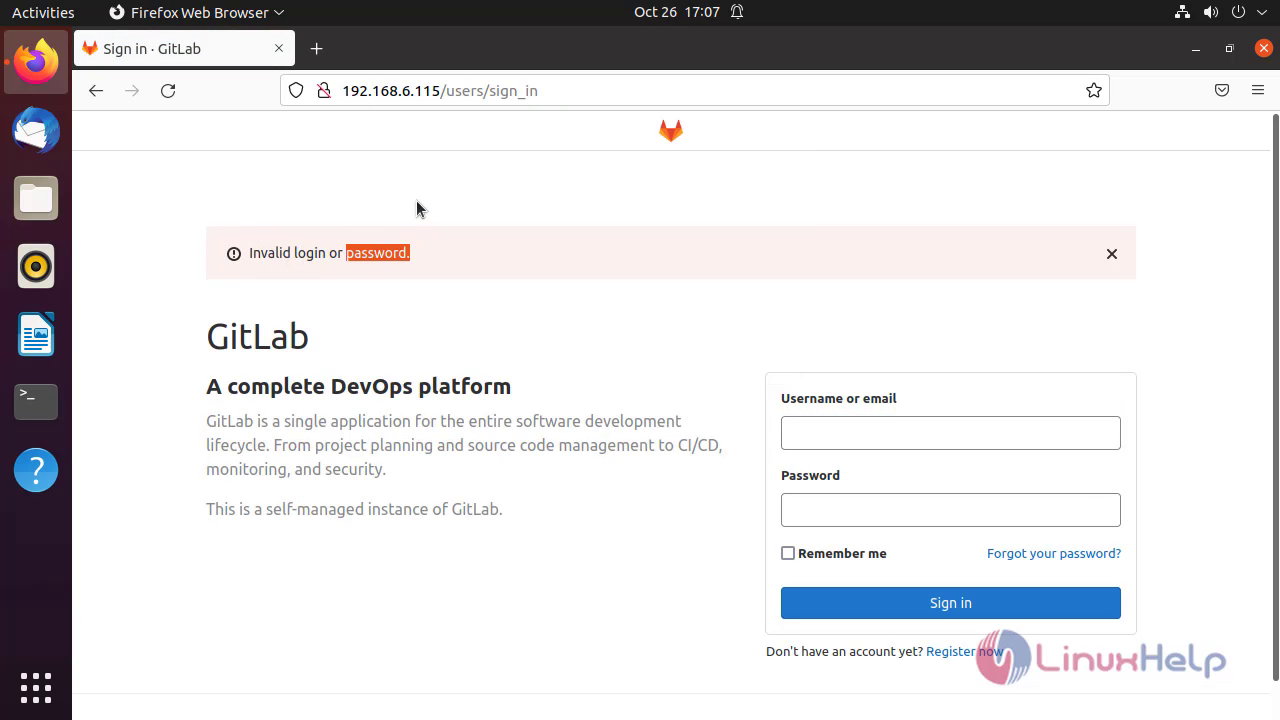1280x720 pixels.
Task: Click the blue Sign in button
Action: click(951, 603)
